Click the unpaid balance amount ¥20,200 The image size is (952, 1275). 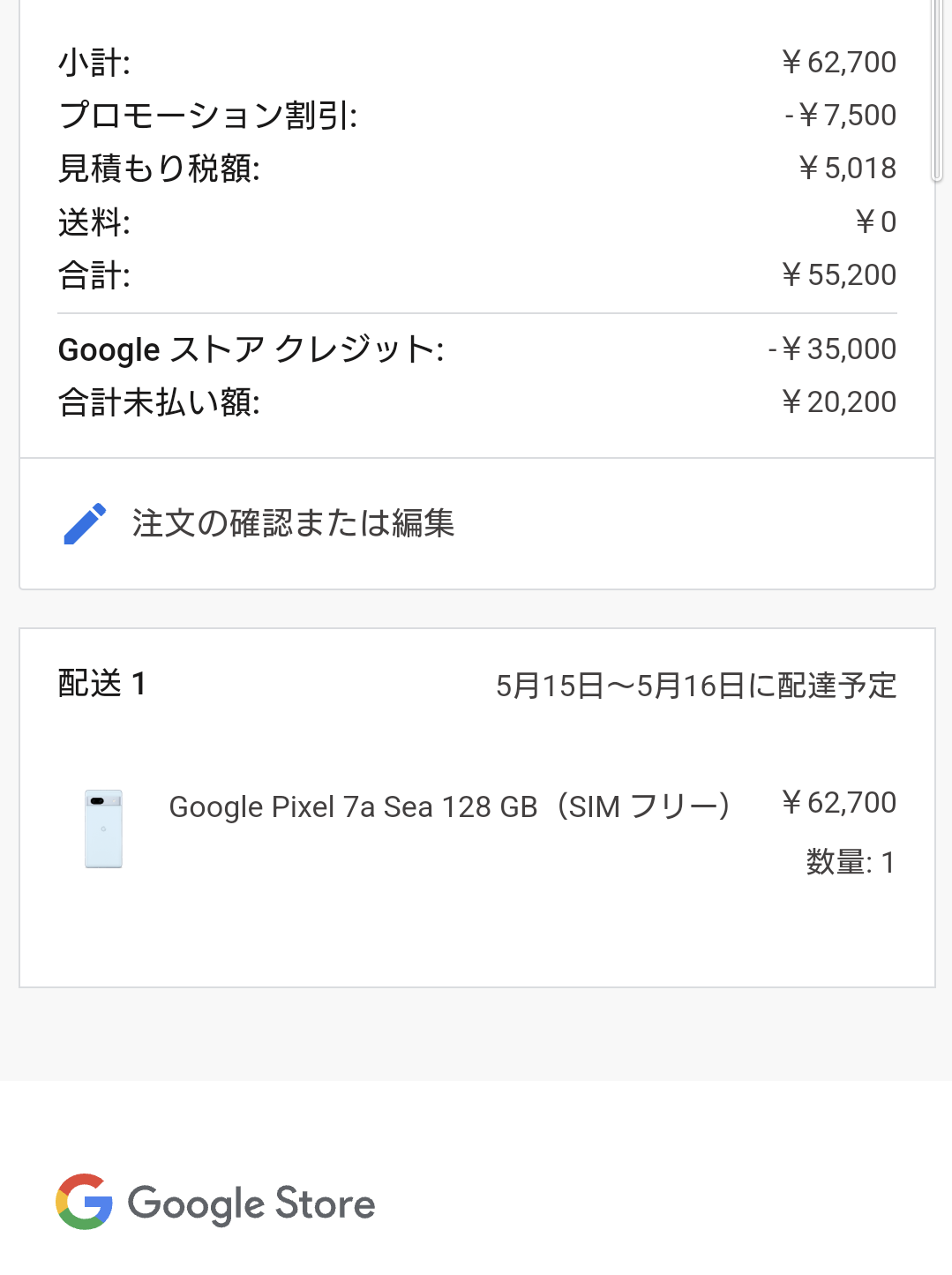point(839,402)
